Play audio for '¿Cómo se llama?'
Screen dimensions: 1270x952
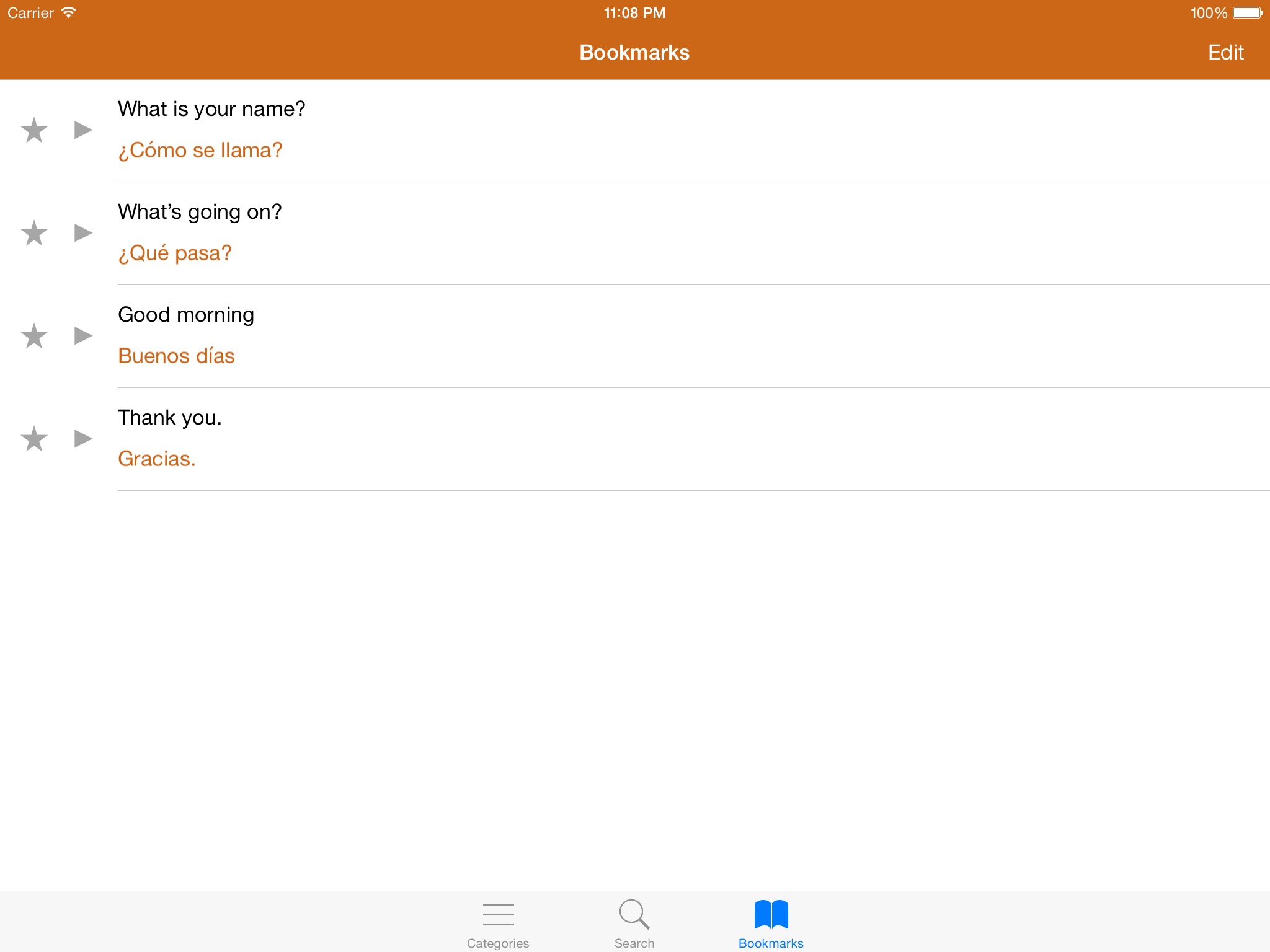coord(83,130)
